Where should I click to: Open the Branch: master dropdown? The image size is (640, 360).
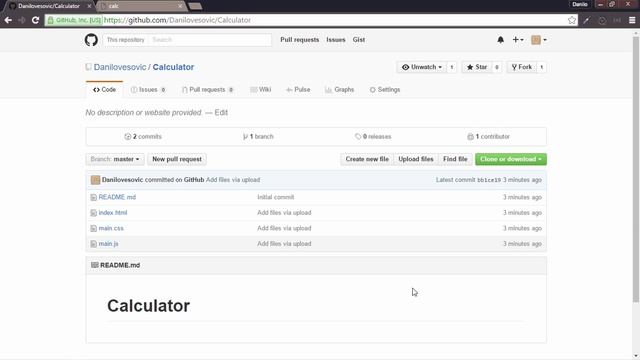pyautogui.click(x=115, y=159)
